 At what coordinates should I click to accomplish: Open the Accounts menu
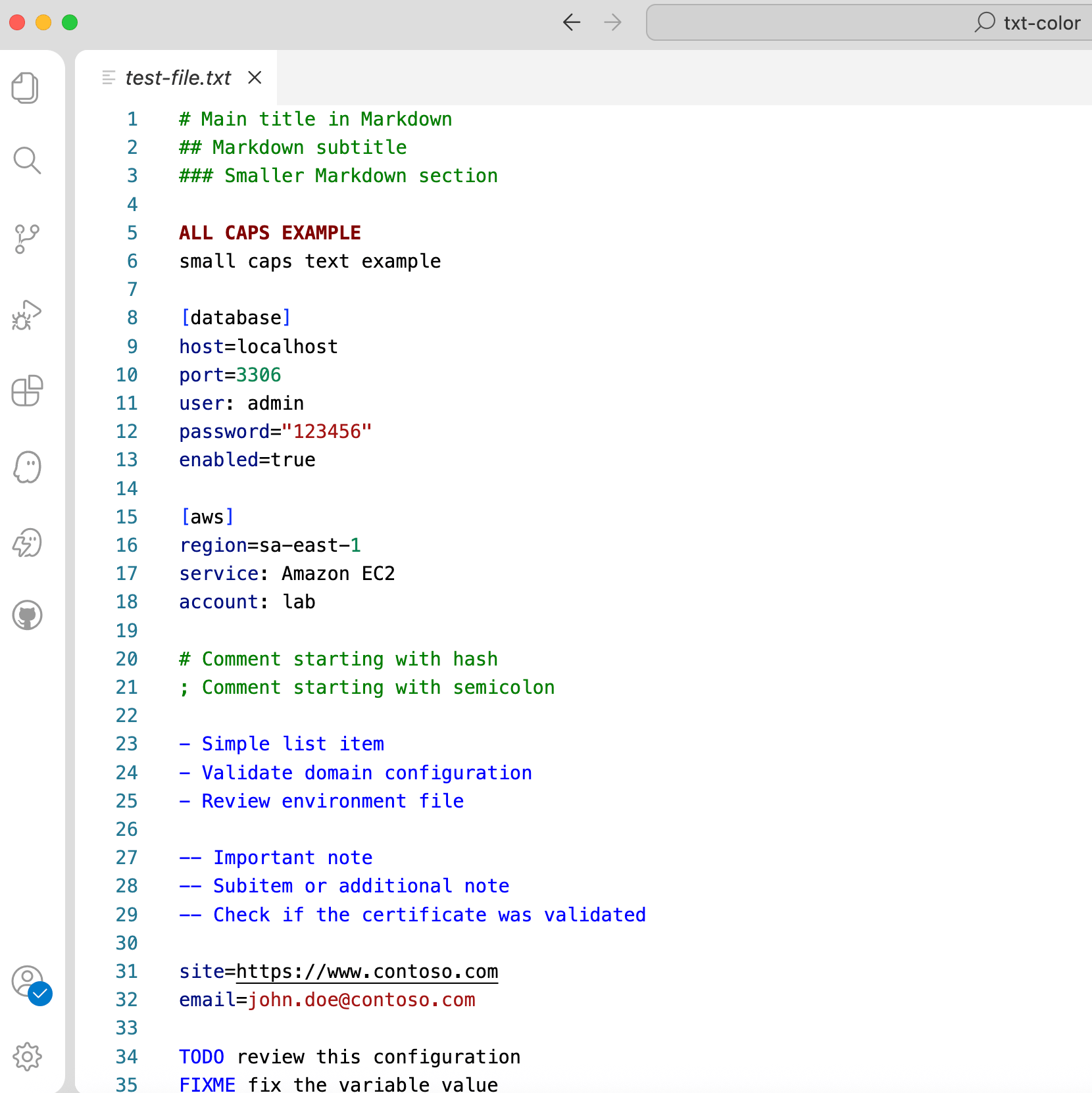28,983
